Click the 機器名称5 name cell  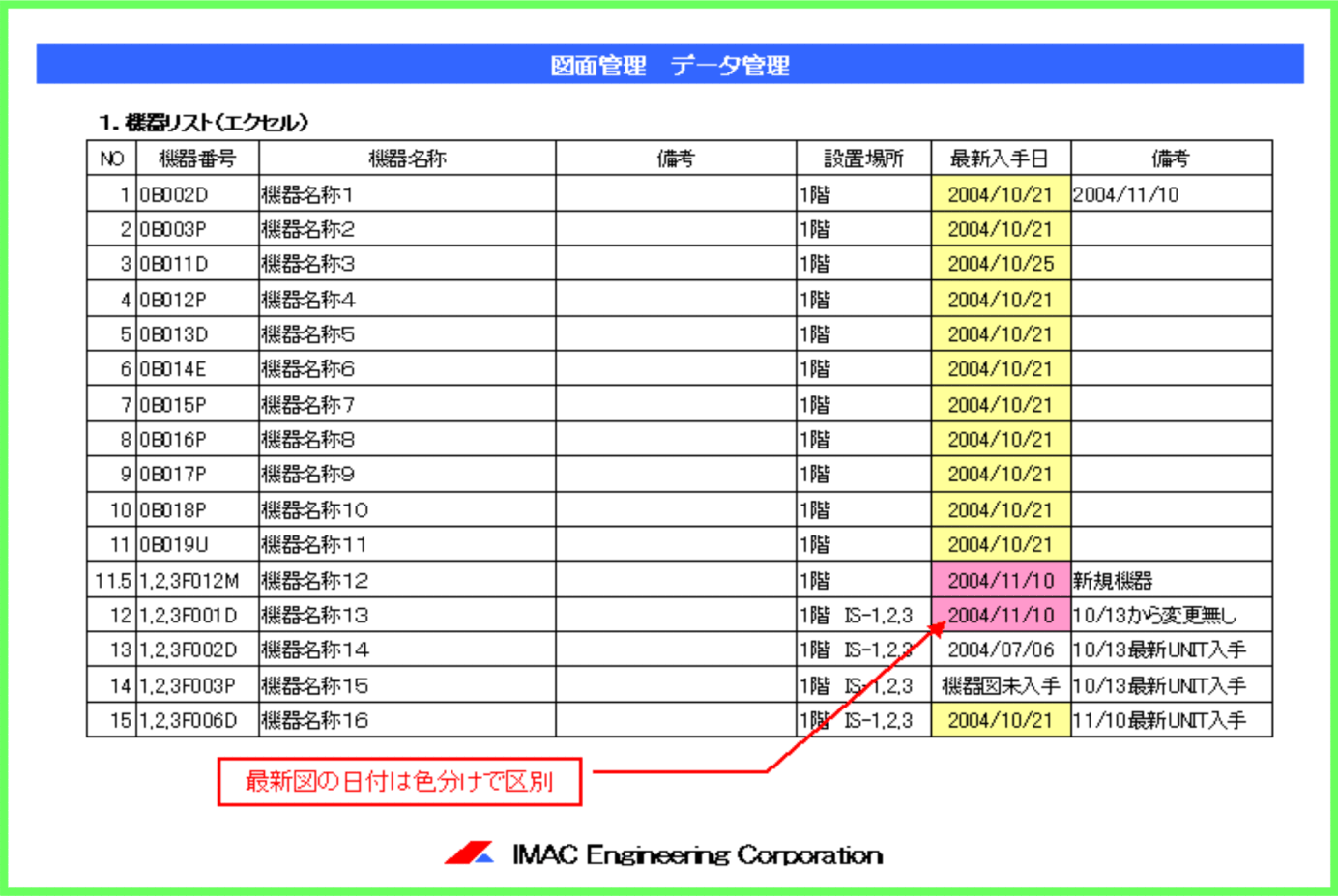point(407,333)
